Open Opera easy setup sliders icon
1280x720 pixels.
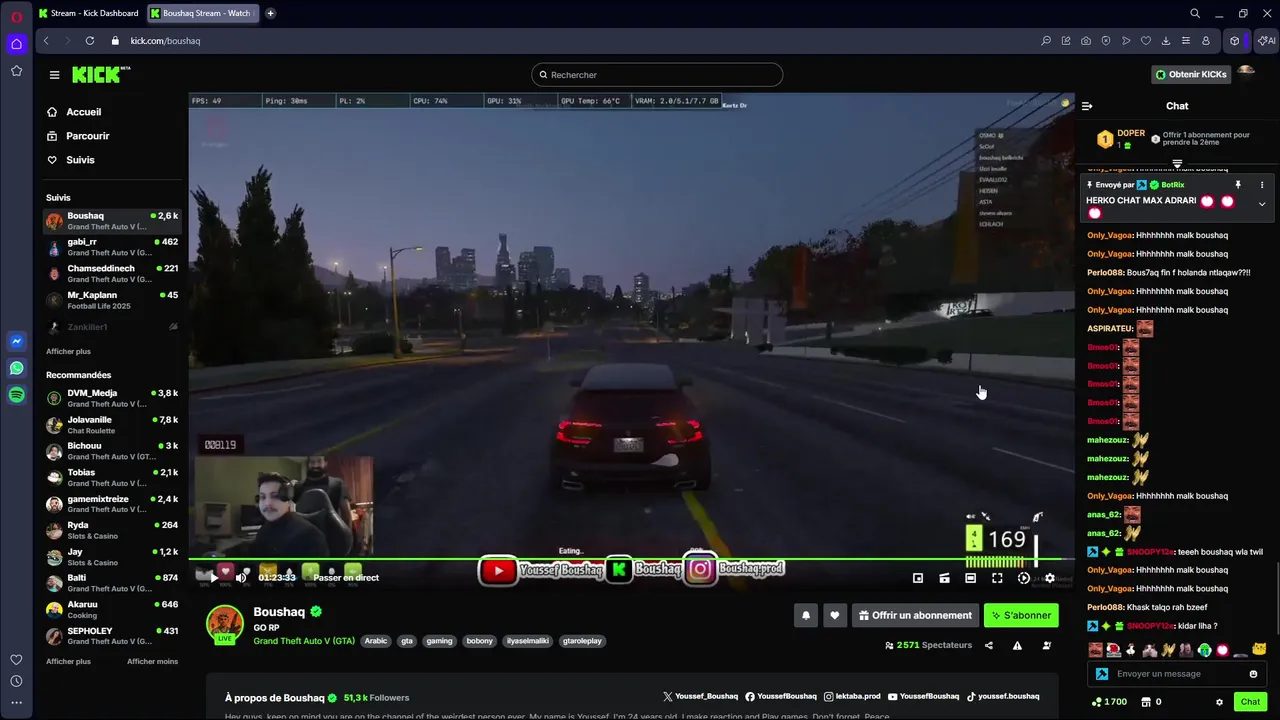(1185, 41)
